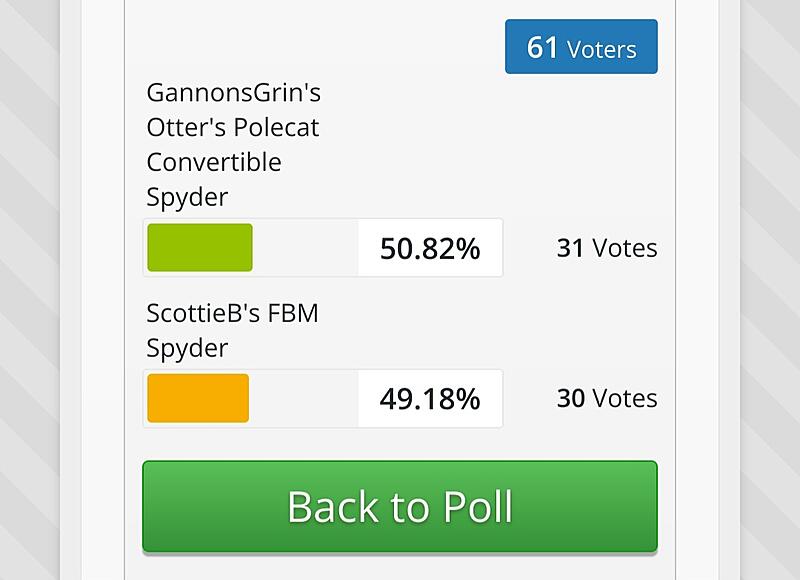This screenshot has width=800, height=580.
Task: Click the 31 Votes label
Action: coord(607,248)
